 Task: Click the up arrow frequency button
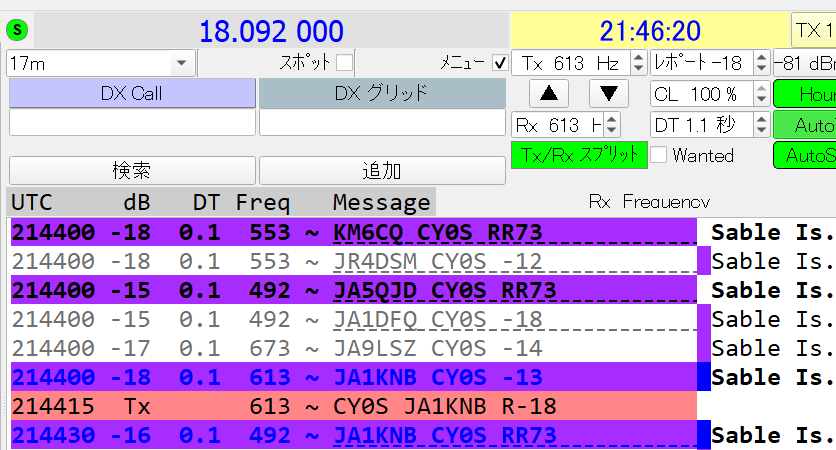[x=549, y=93]
